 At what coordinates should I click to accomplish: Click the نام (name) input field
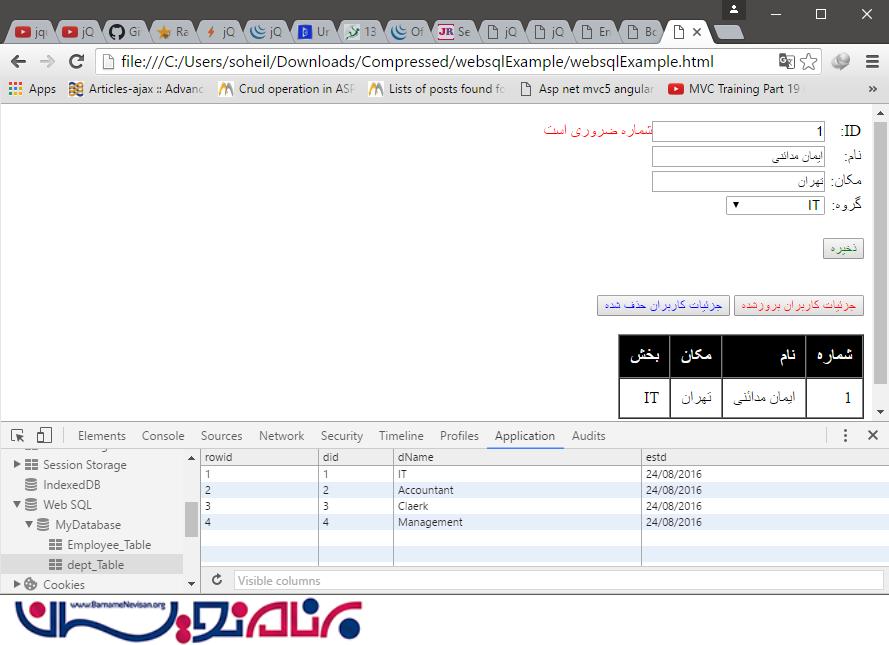pos(738,156)
